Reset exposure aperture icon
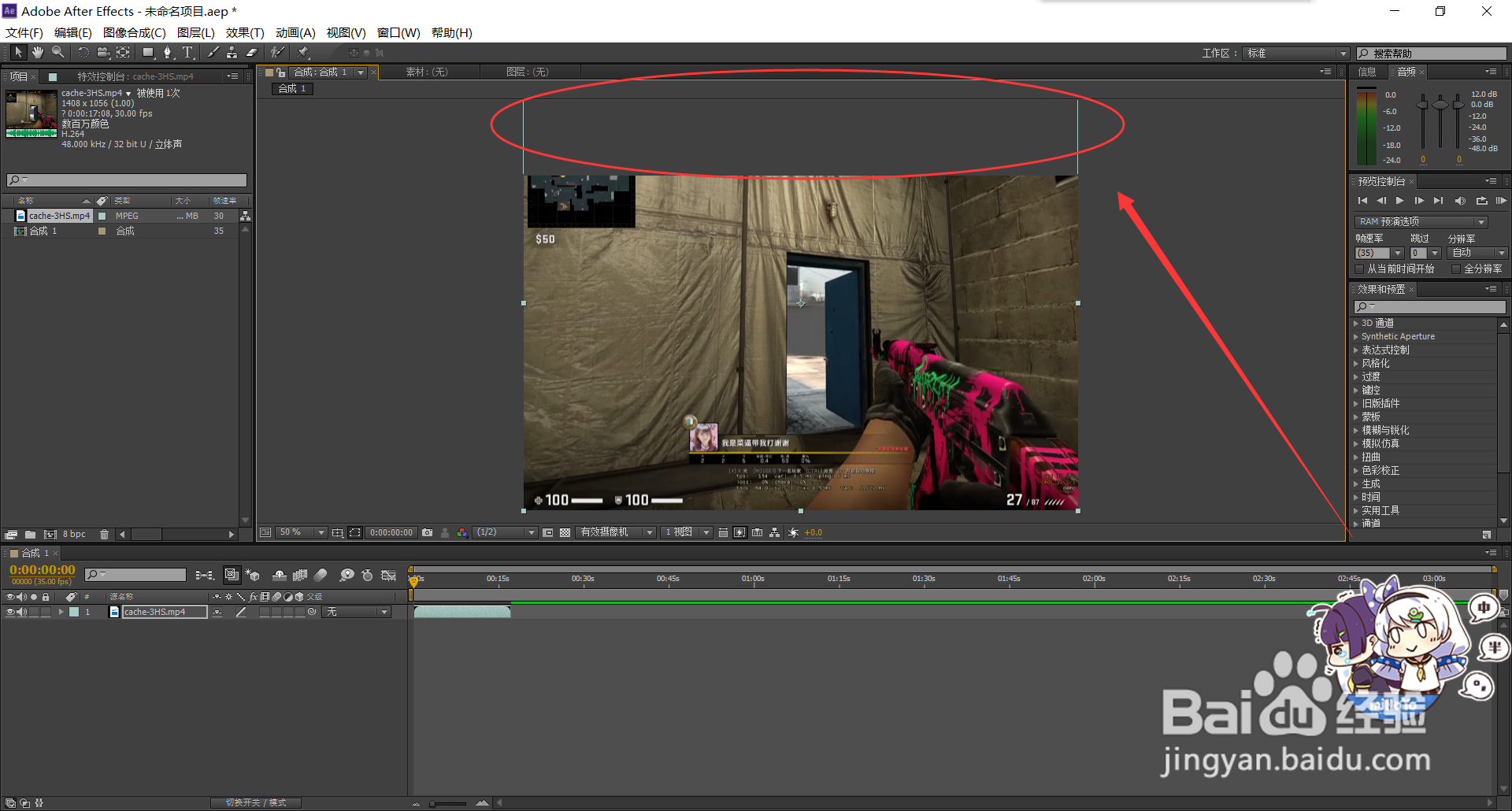The height and width of the screenshot is (811, 1512). [x=793, y=532]
